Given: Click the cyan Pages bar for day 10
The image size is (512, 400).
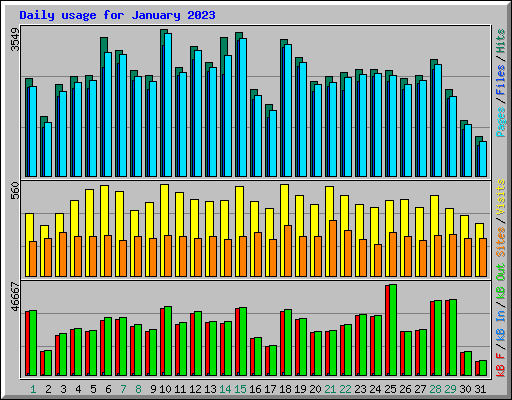Looking at the screenshot, I should pos(168,105).
